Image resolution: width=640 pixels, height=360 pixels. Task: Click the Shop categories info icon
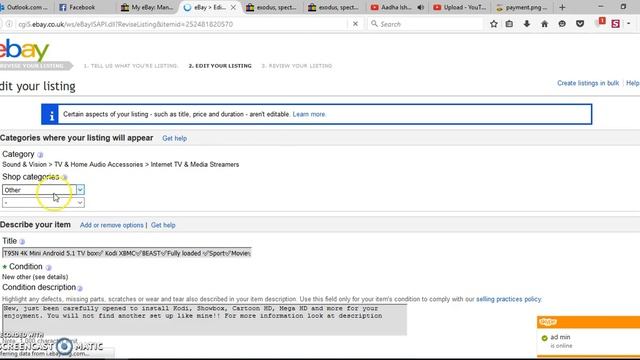point(64,177)
